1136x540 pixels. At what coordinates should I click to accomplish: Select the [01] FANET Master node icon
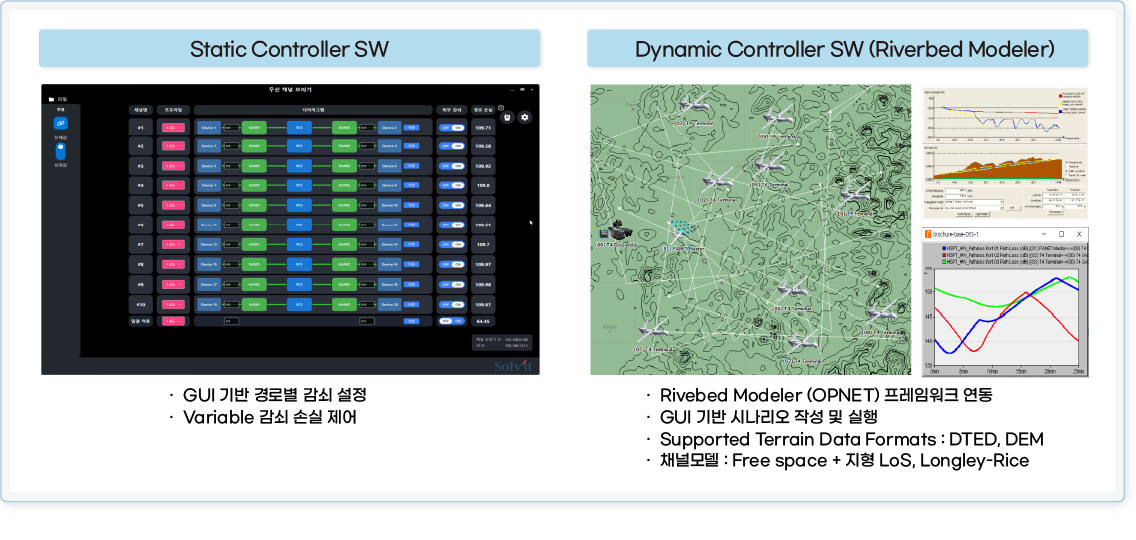pyautogui.click(x=680, y=233)
